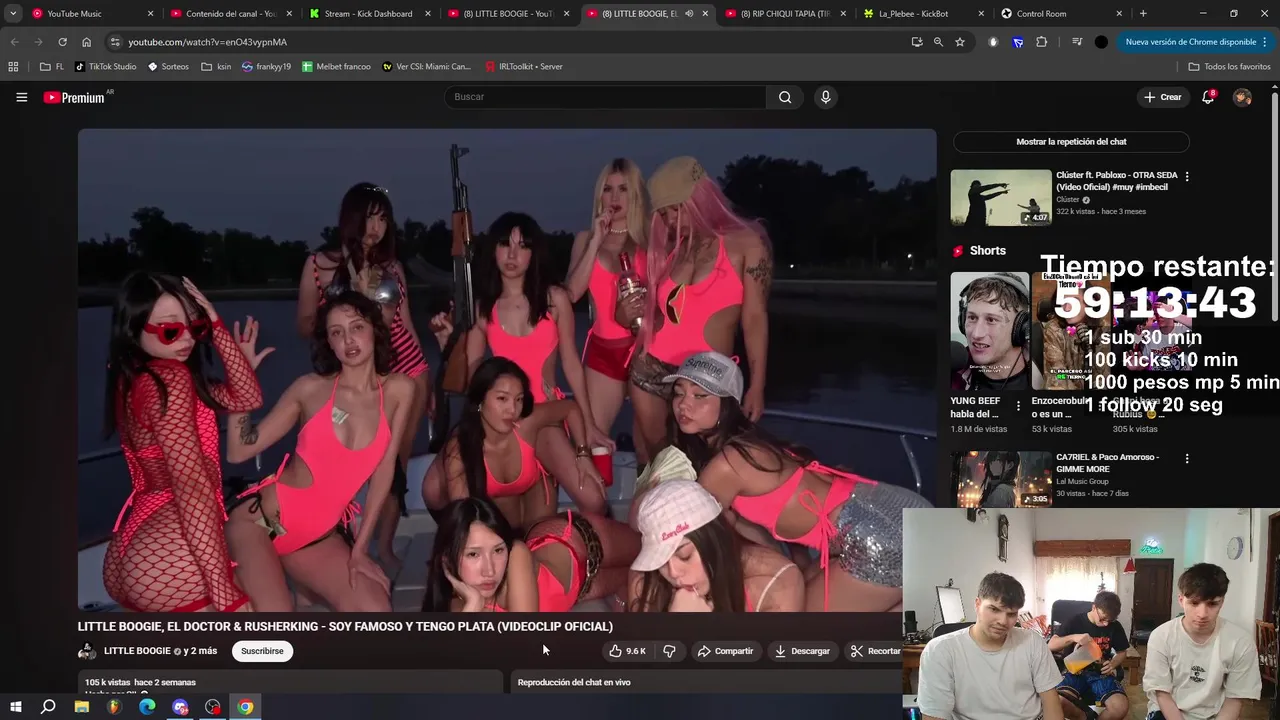1280x720 pixels.
Task: Reload the current page
Action: click(62, 42)
